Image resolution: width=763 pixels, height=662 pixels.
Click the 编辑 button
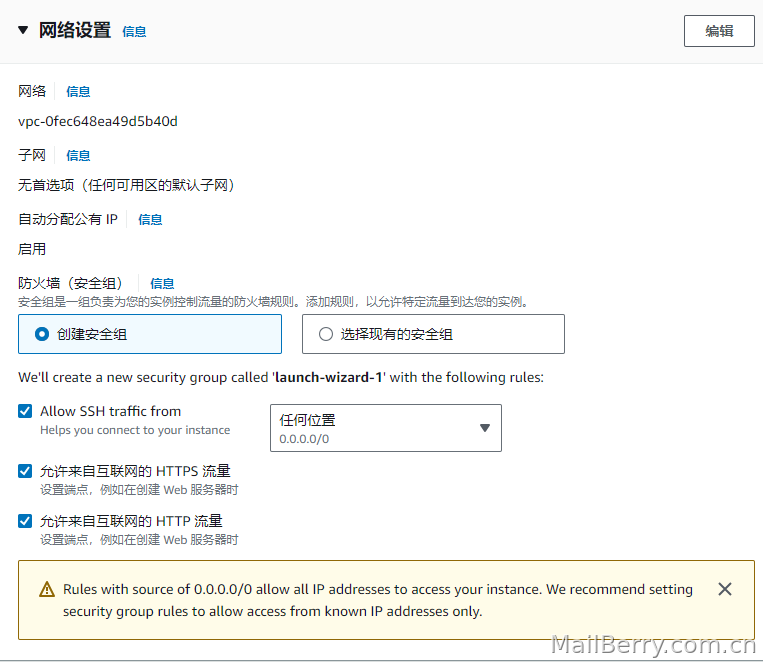(719, 31)
